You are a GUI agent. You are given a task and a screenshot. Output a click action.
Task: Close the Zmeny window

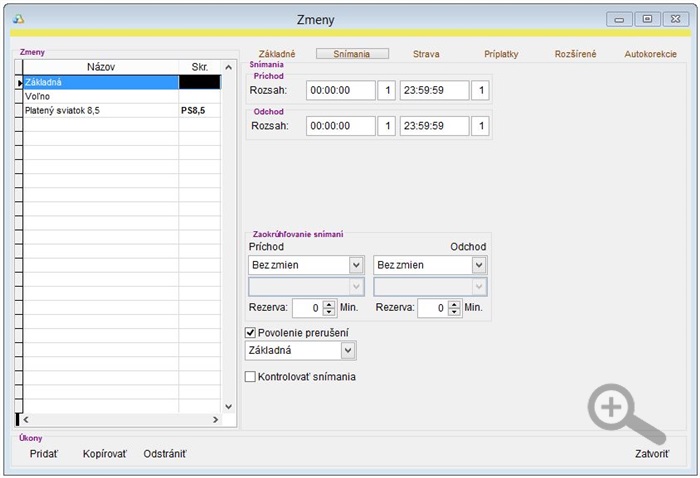pos(675,19)
